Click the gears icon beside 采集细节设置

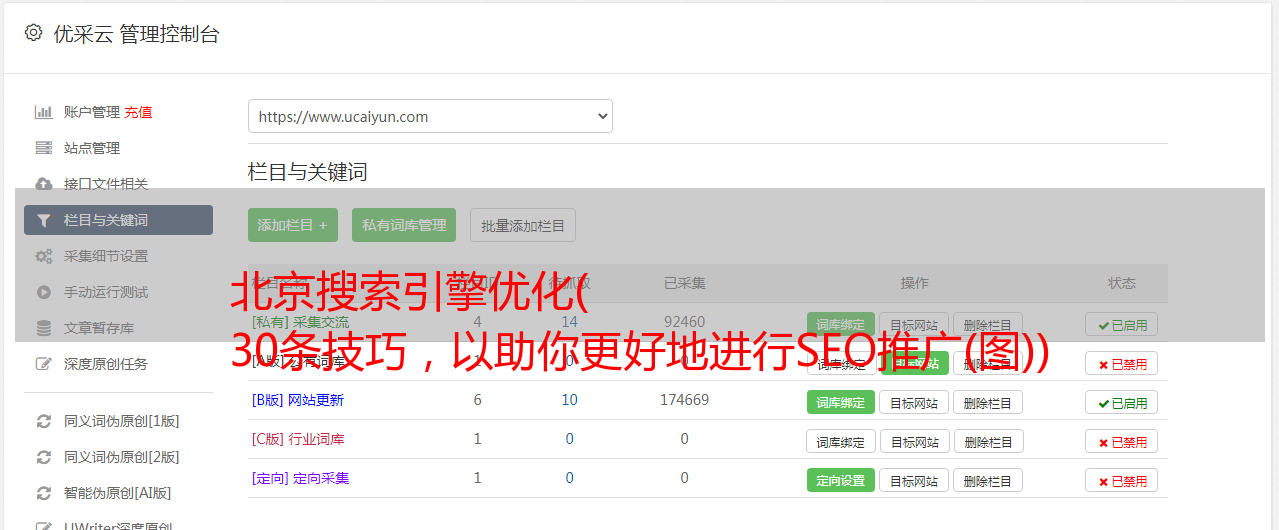pos(44,256)
